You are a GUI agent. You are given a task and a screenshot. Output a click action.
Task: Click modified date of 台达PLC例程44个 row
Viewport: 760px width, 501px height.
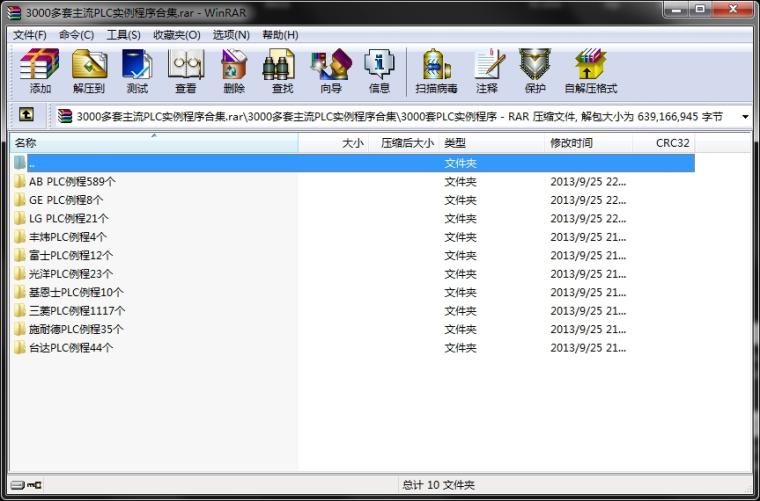[588, 347]
